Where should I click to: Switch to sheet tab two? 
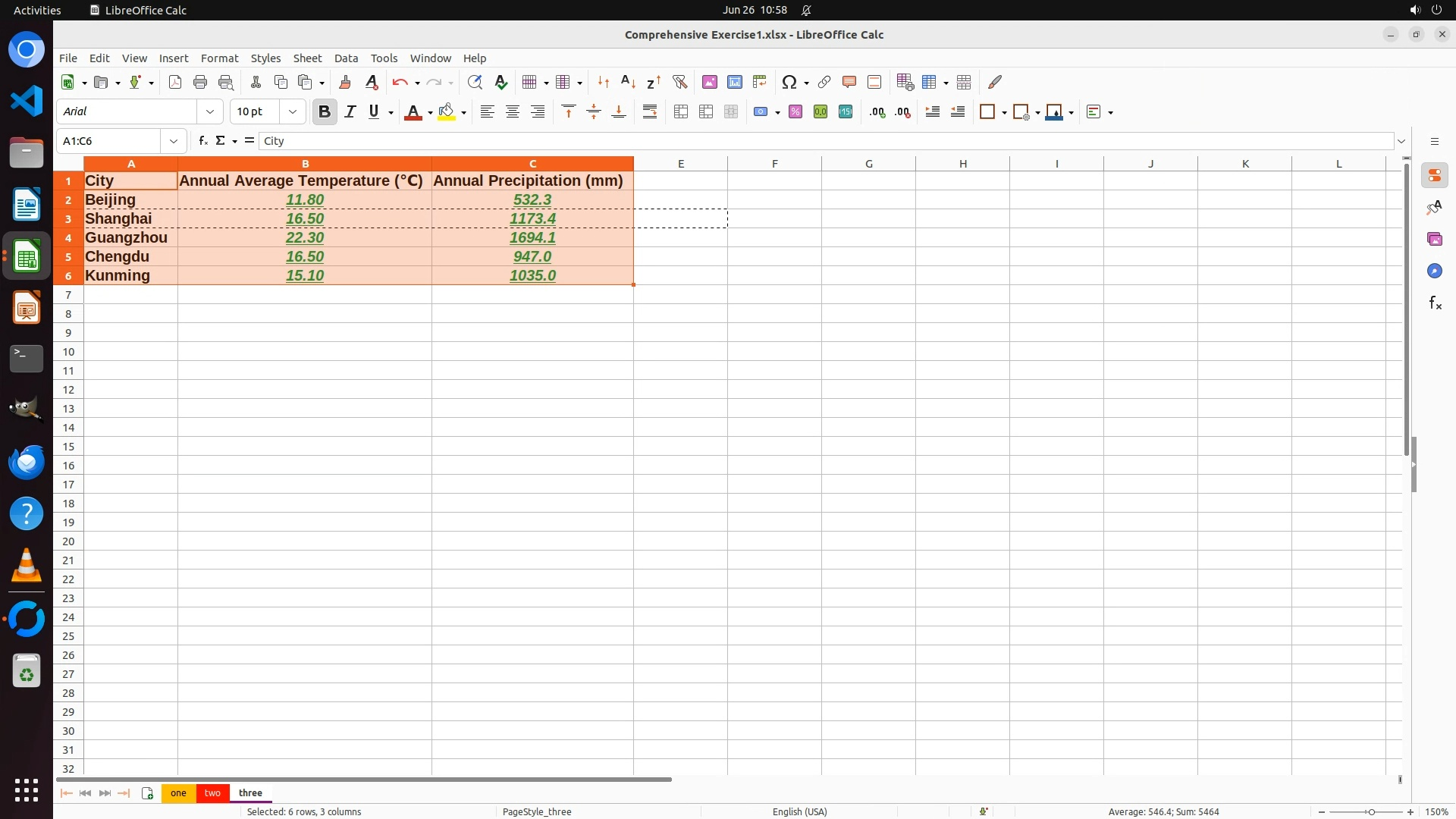point(212,792)
